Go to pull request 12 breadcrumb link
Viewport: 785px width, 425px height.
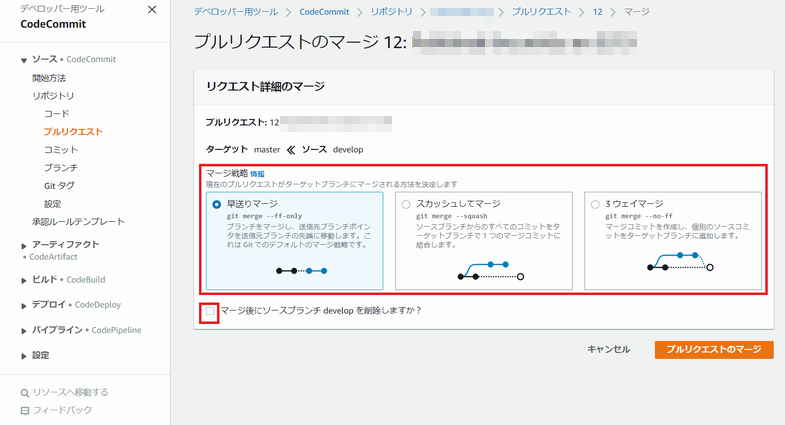tap(597, 12)
